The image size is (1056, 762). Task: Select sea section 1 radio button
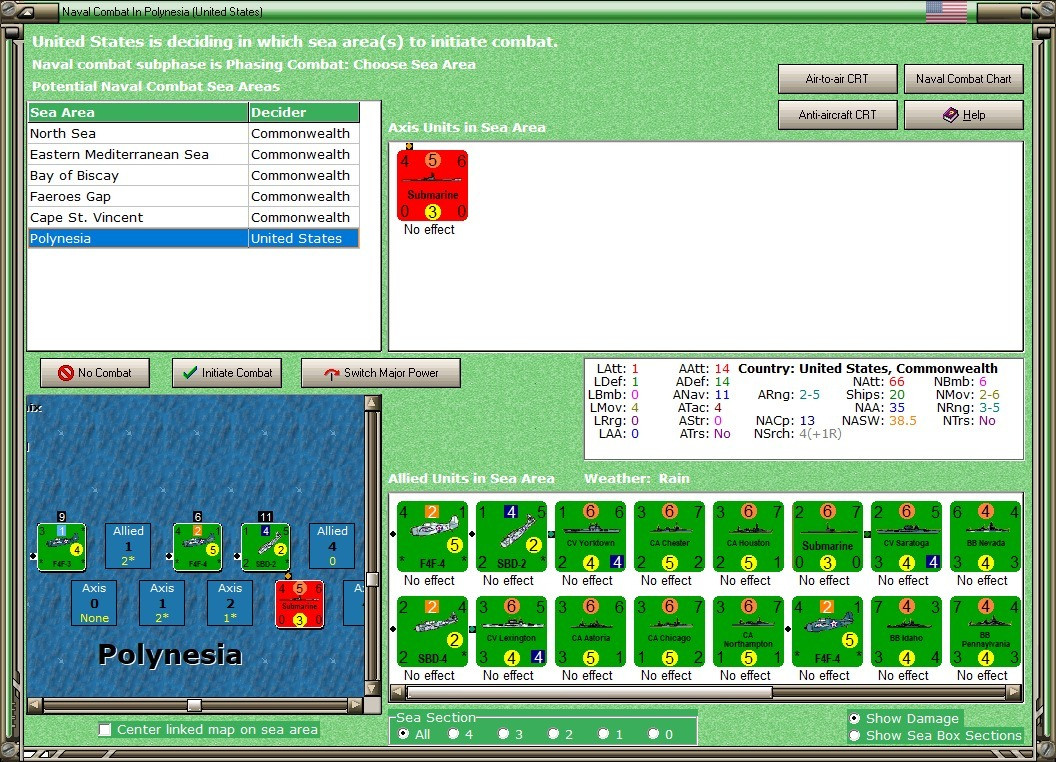[x=603, y=734]
